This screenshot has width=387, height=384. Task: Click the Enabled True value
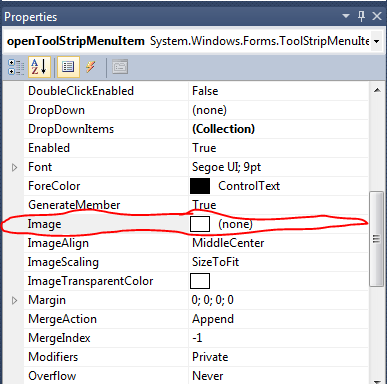pyautogui.click(x=204, y=148)
